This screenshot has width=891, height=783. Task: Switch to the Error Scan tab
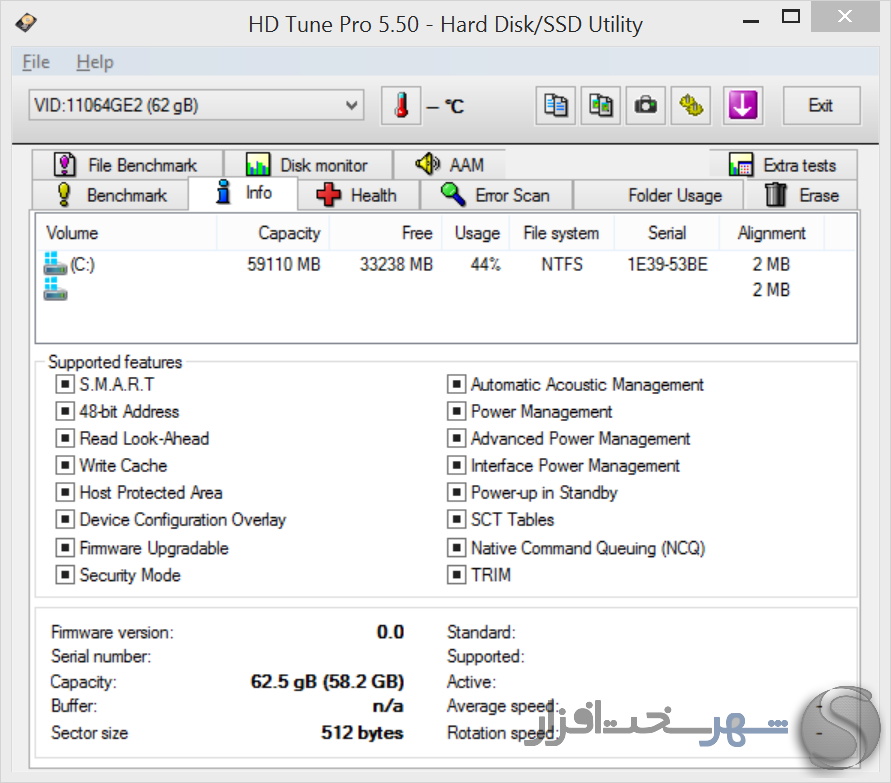[x=496, y=195]
